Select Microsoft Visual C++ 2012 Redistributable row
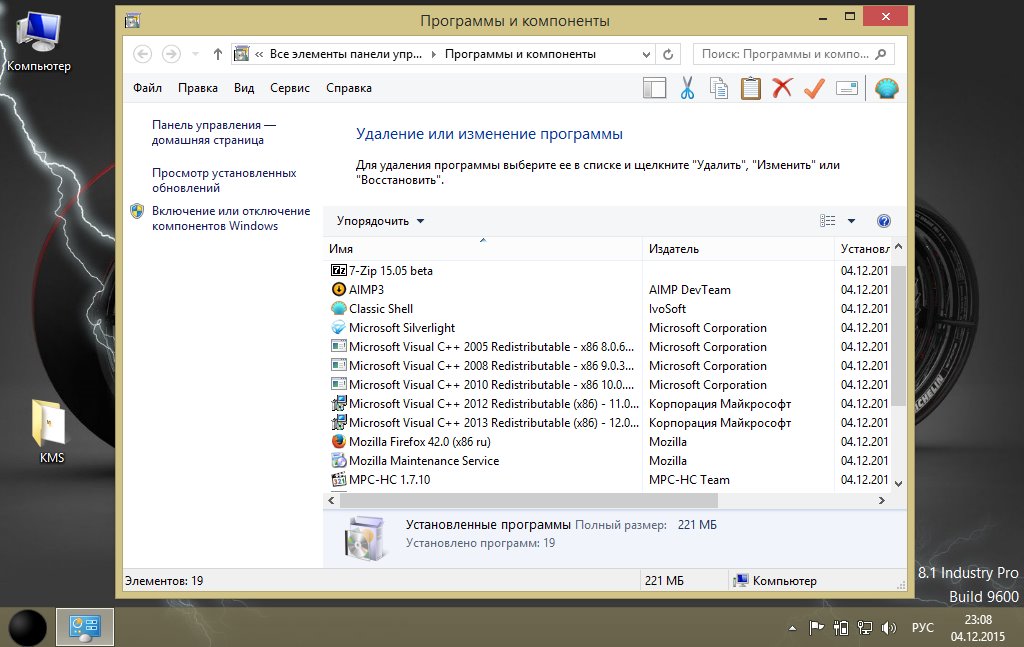Screen dimensions: 1024x647 click(609, 403)
